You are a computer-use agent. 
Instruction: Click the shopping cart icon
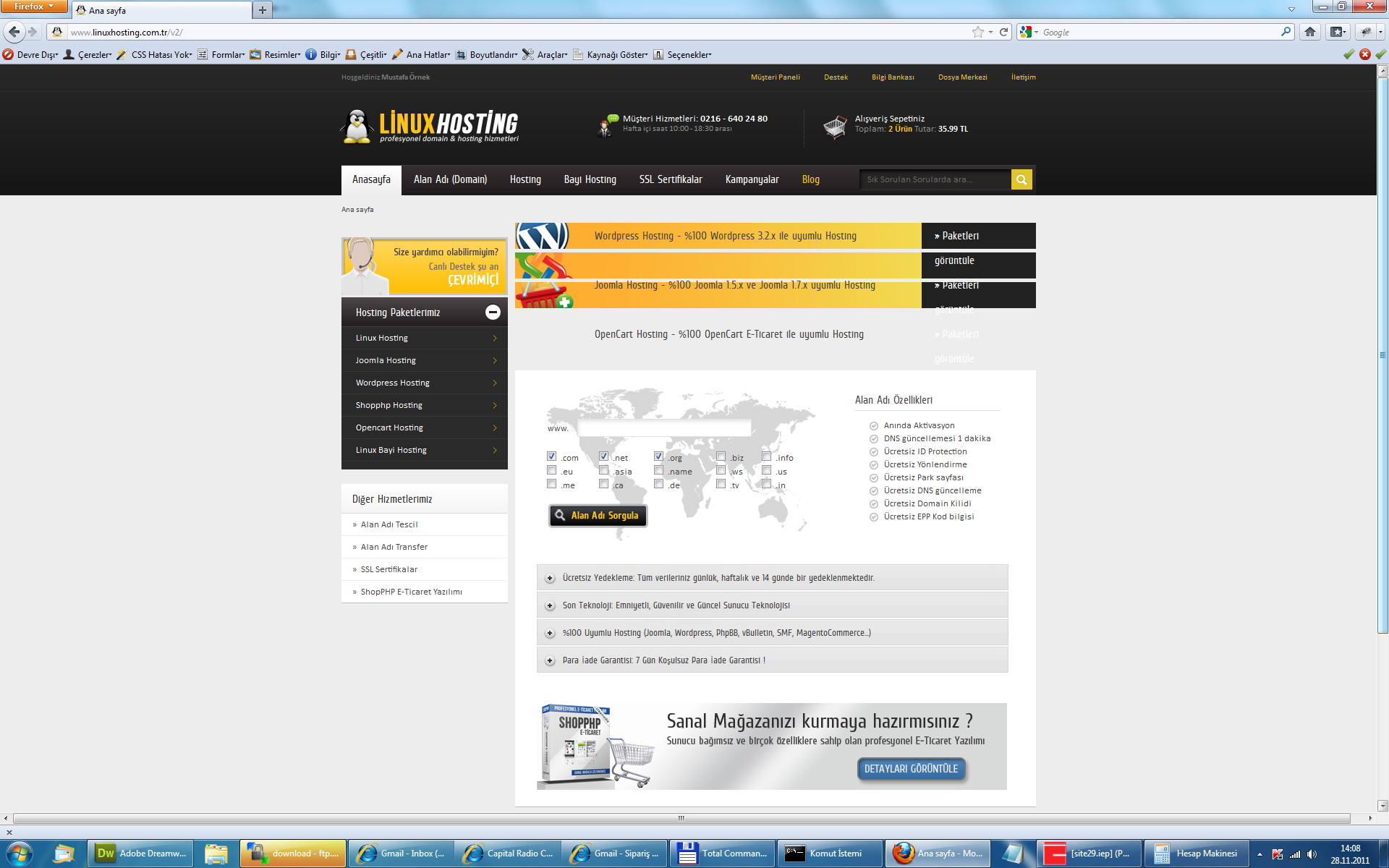point(835,127)
